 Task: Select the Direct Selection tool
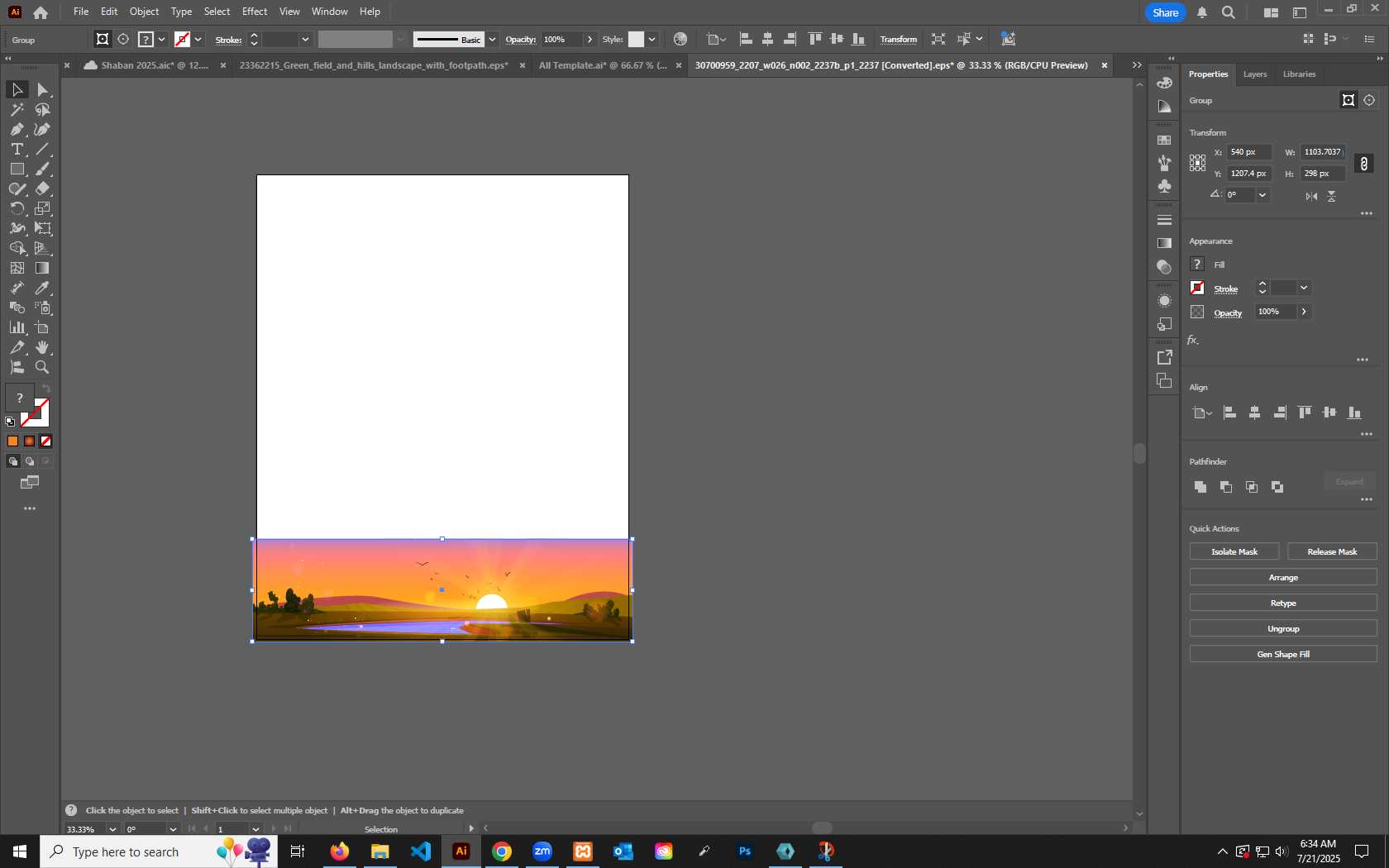(43, 89)
